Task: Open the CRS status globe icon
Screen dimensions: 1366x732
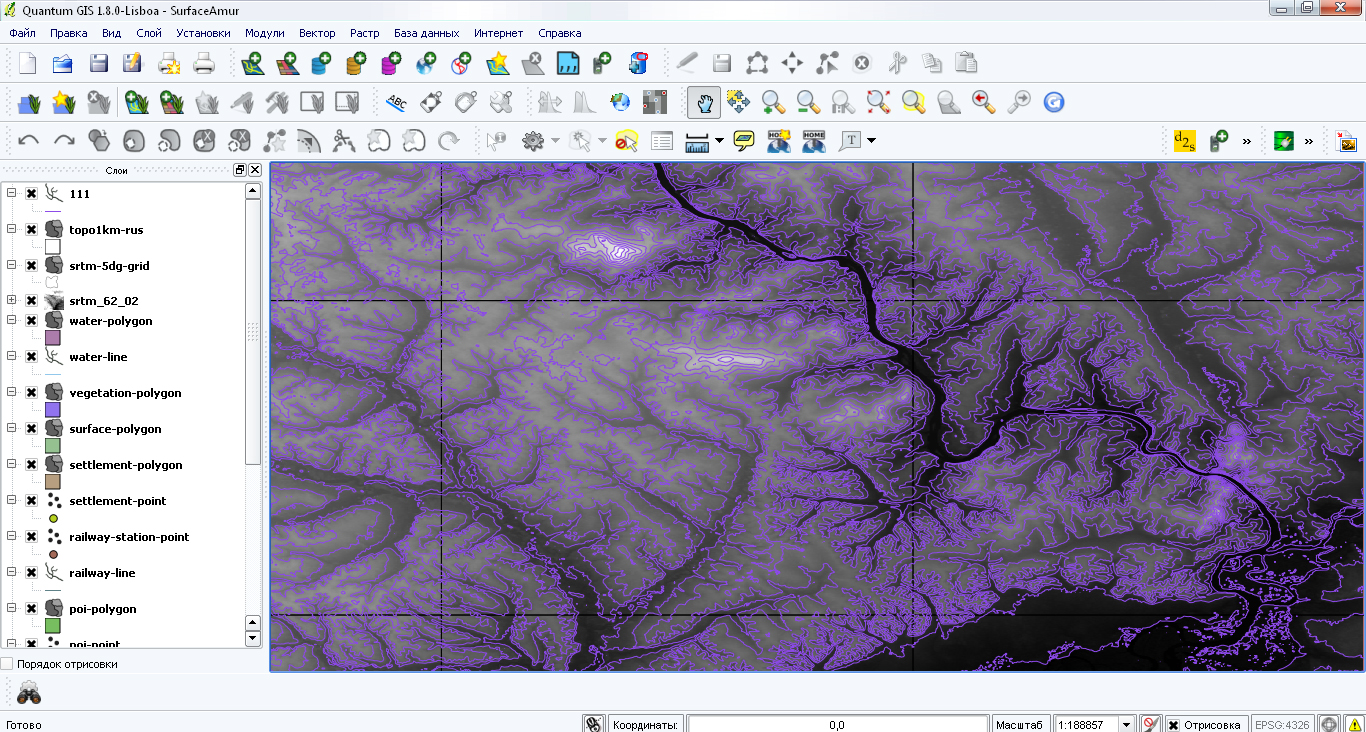Action: tap(1329, 724)
